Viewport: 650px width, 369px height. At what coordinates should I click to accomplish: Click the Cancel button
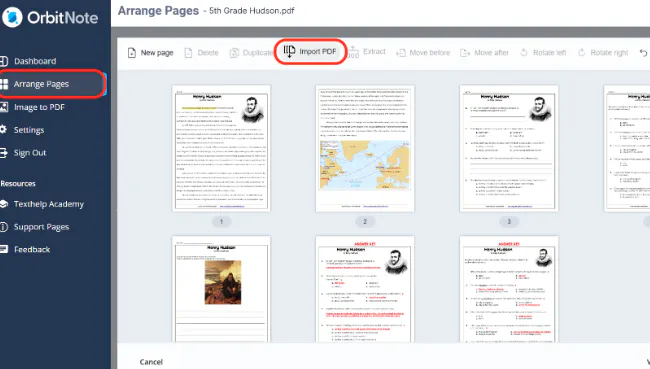pyautogui.click(x=151, y=362)
